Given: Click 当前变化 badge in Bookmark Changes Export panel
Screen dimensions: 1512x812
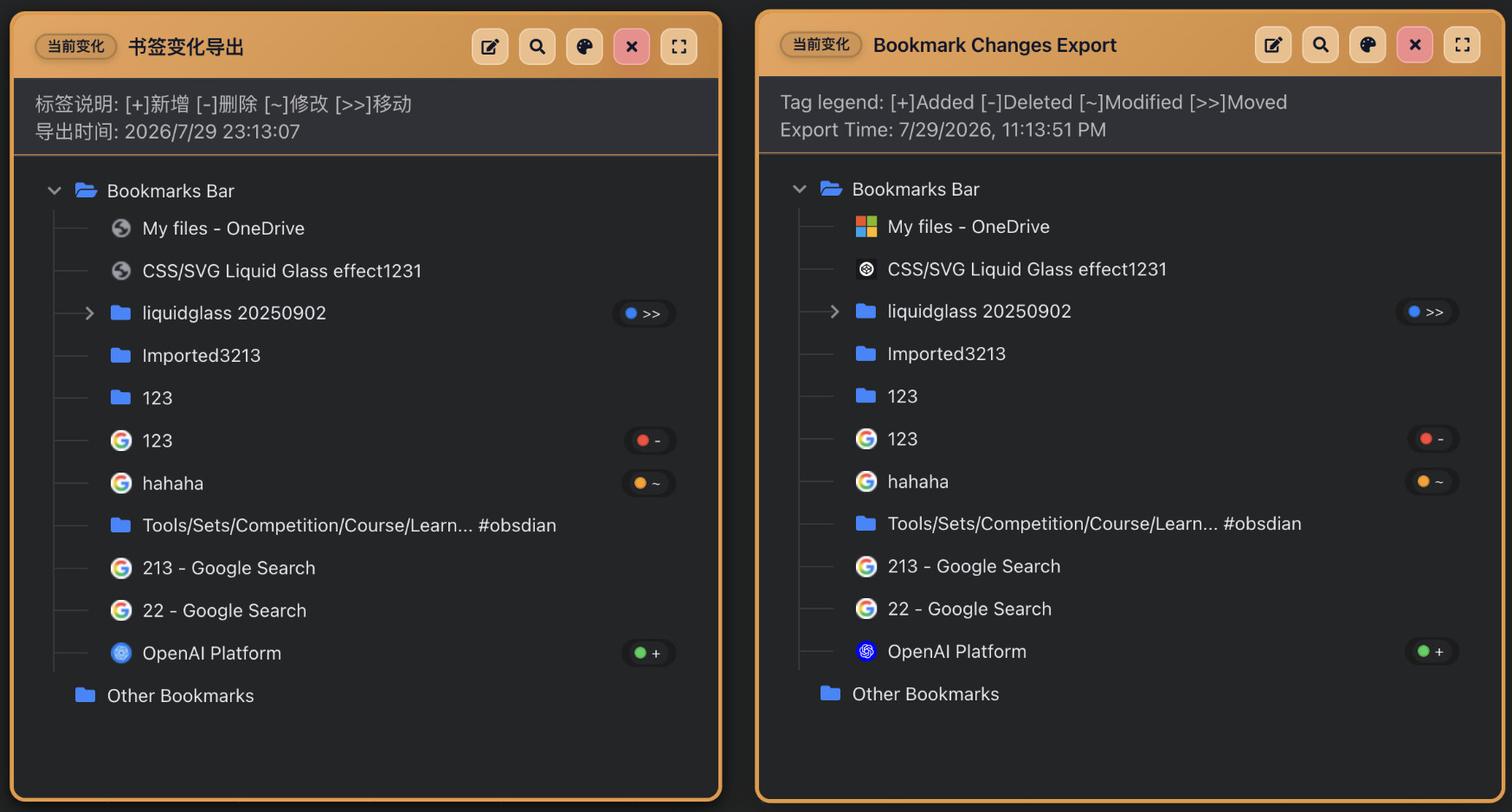Looking at the screenshot, I should (821, 45).
